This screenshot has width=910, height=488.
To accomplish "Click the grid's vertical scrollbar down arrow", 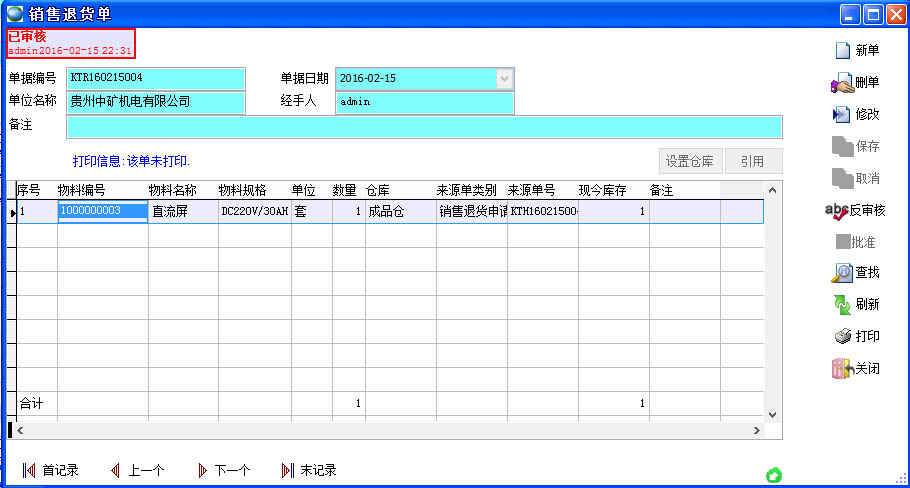I will [771, 414].
